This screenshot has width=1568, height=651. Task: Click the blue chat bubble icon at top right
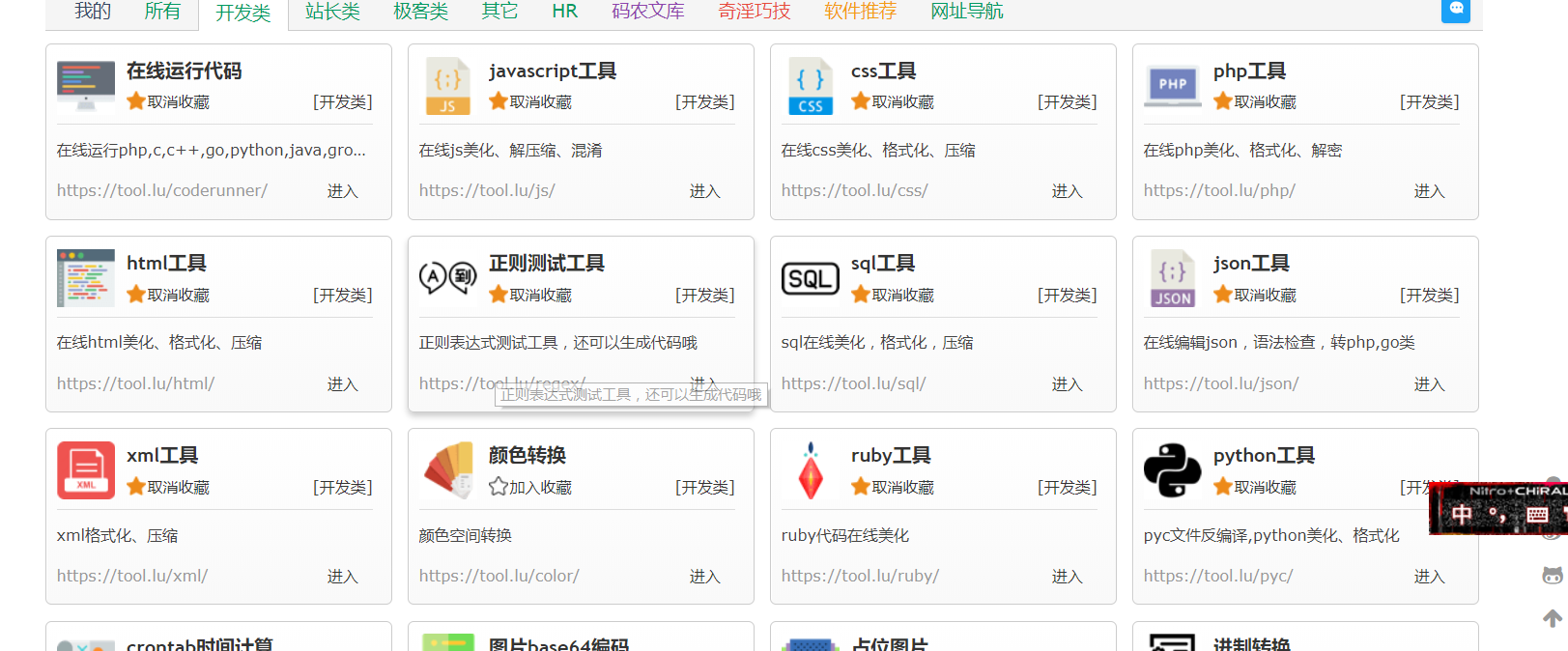point(1456,10)
